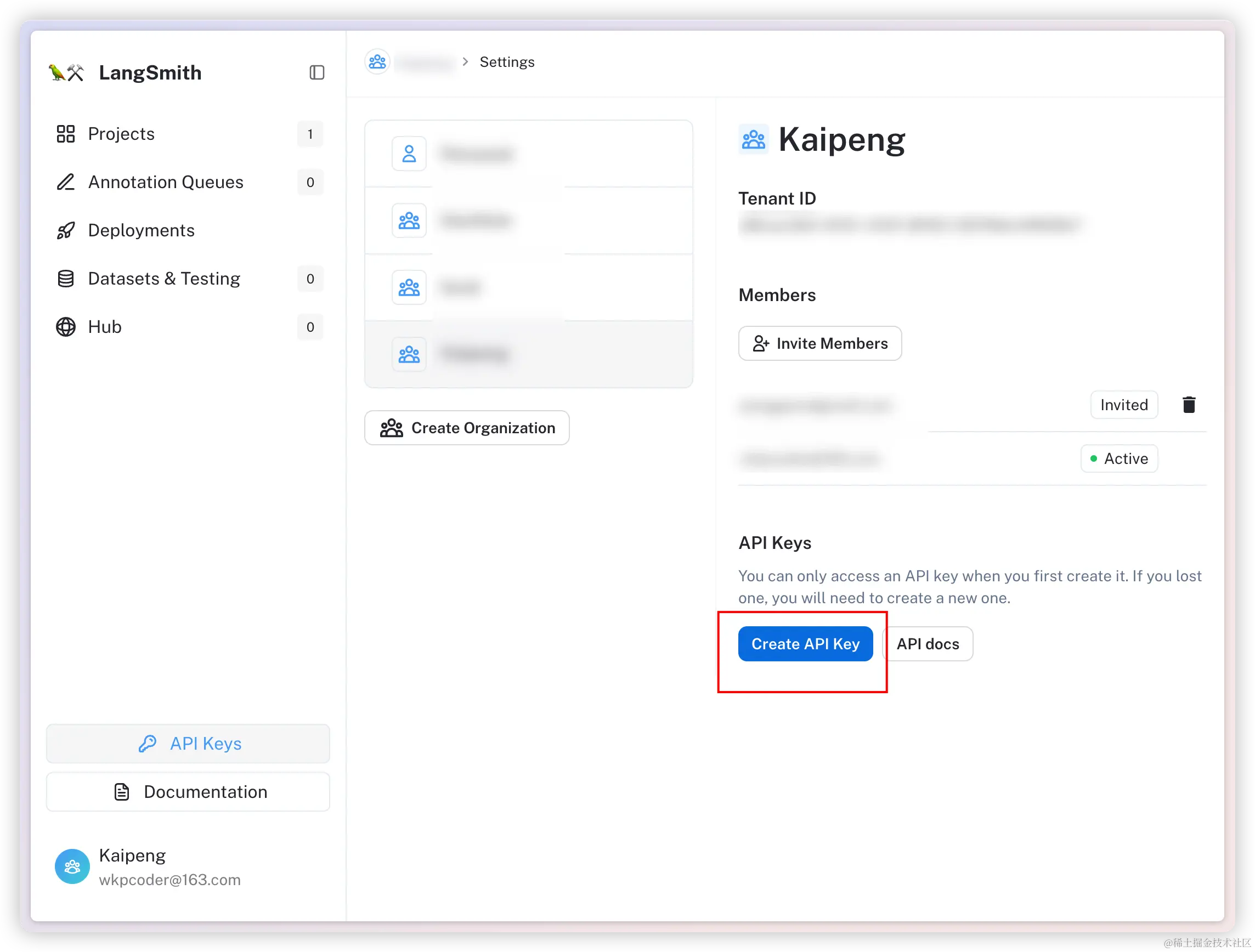Click the Datasets & Testing database icon
1255x952 pixels.
[x=66, y=279]
